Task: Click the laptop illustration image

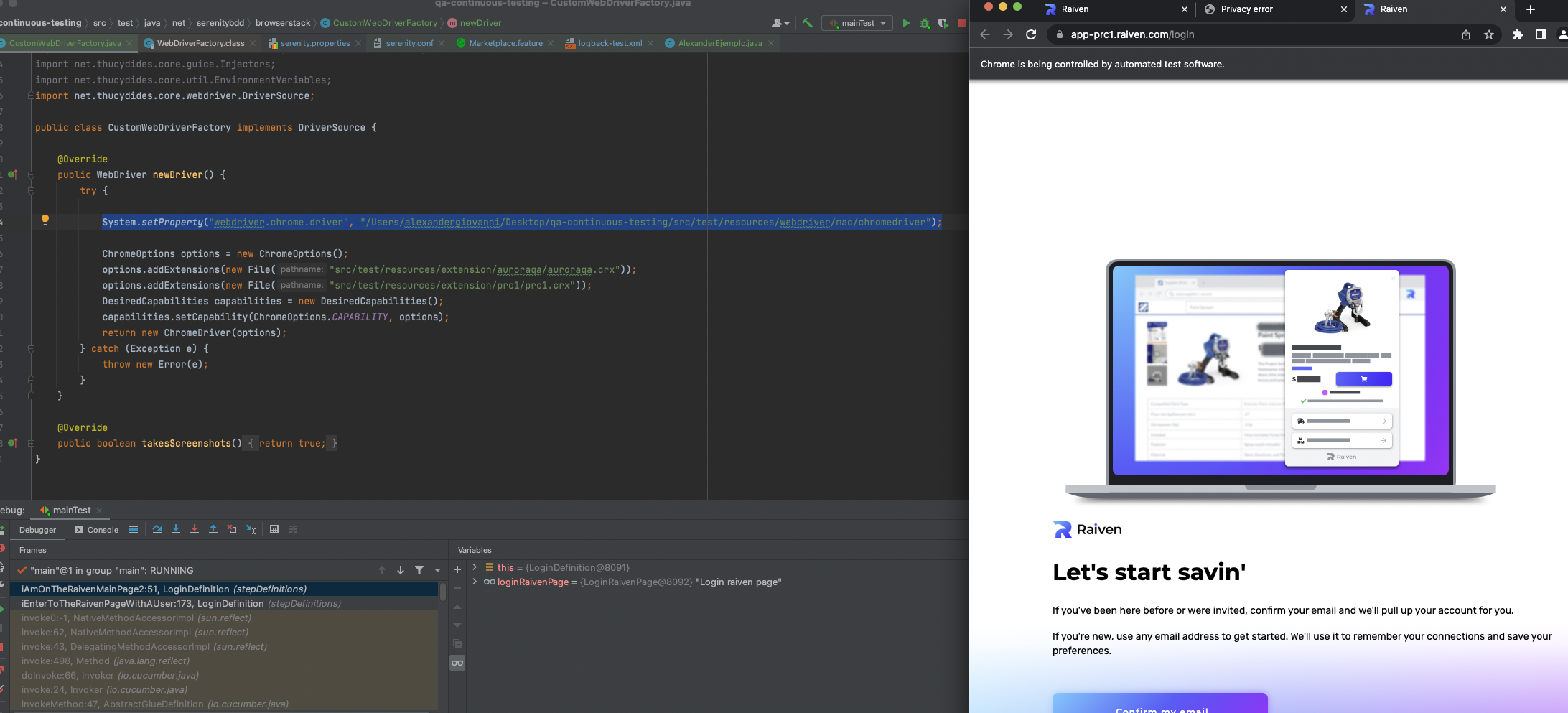Action: pyautogui.click(x=1280, y=380)
